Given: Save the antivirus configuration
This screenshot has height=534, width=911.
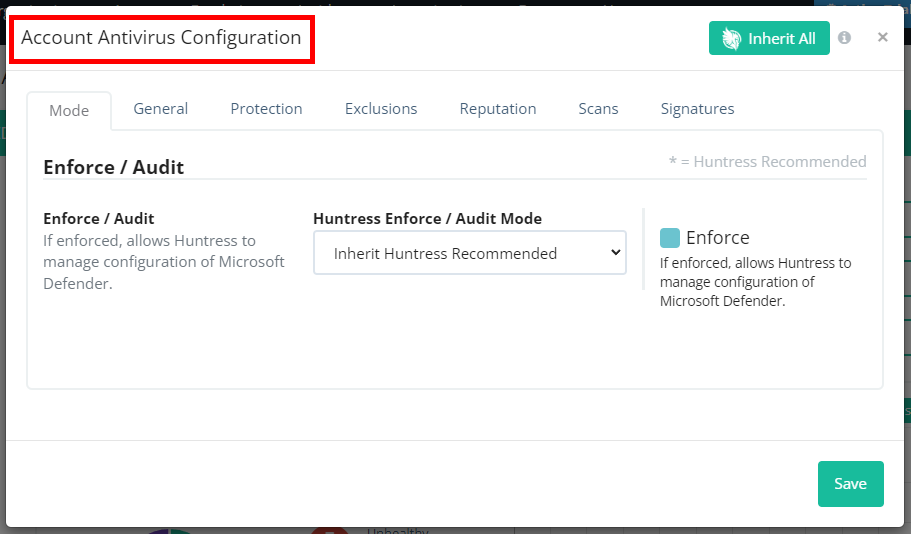Looking at the screenshot, I should tap(851, 483).
